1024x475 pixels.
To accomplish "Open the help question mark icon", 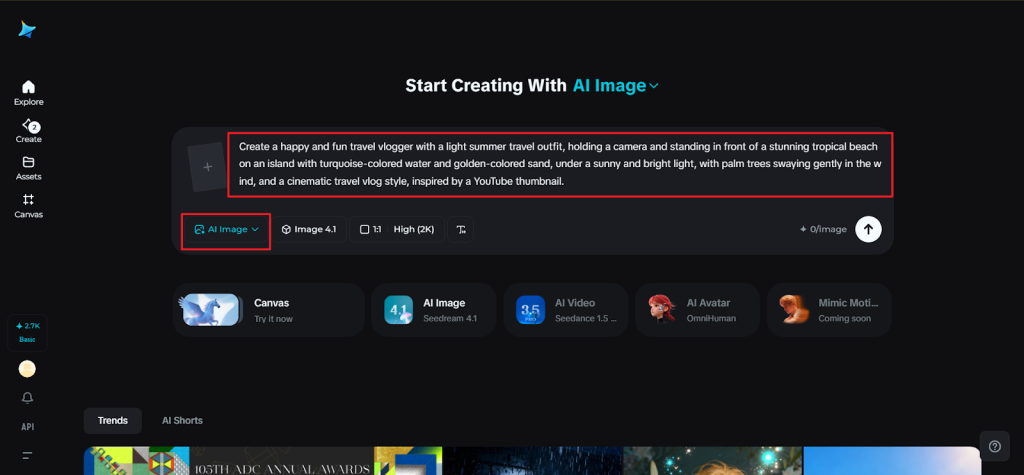I will pyautogui.click(x=994, y=446).
